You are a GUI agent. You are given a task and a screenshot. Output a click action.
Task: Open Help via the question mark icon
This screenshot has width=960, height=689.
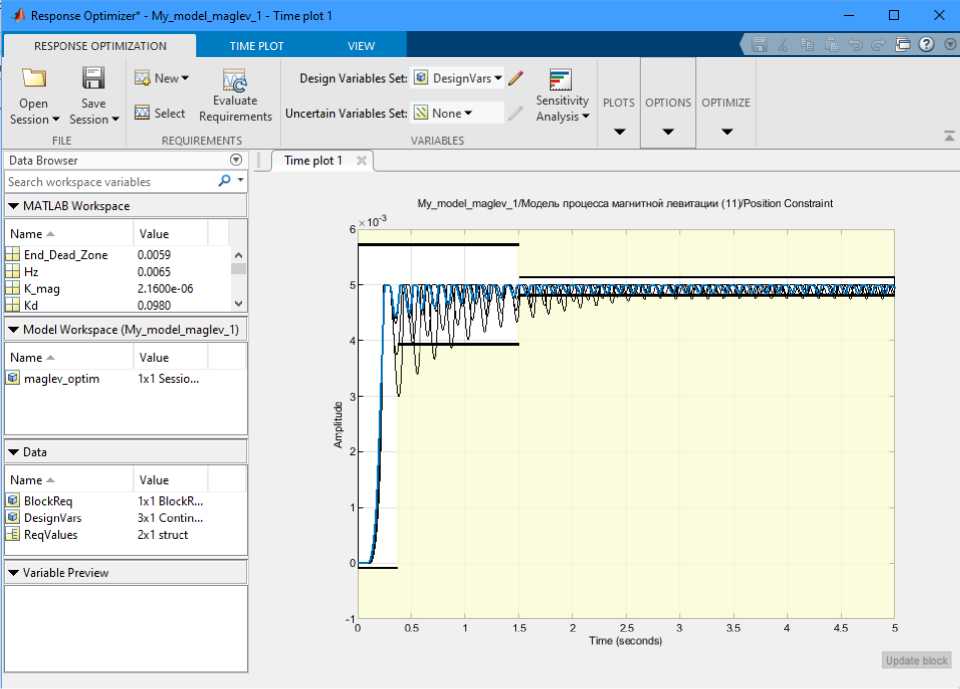[x=926, y=45]
